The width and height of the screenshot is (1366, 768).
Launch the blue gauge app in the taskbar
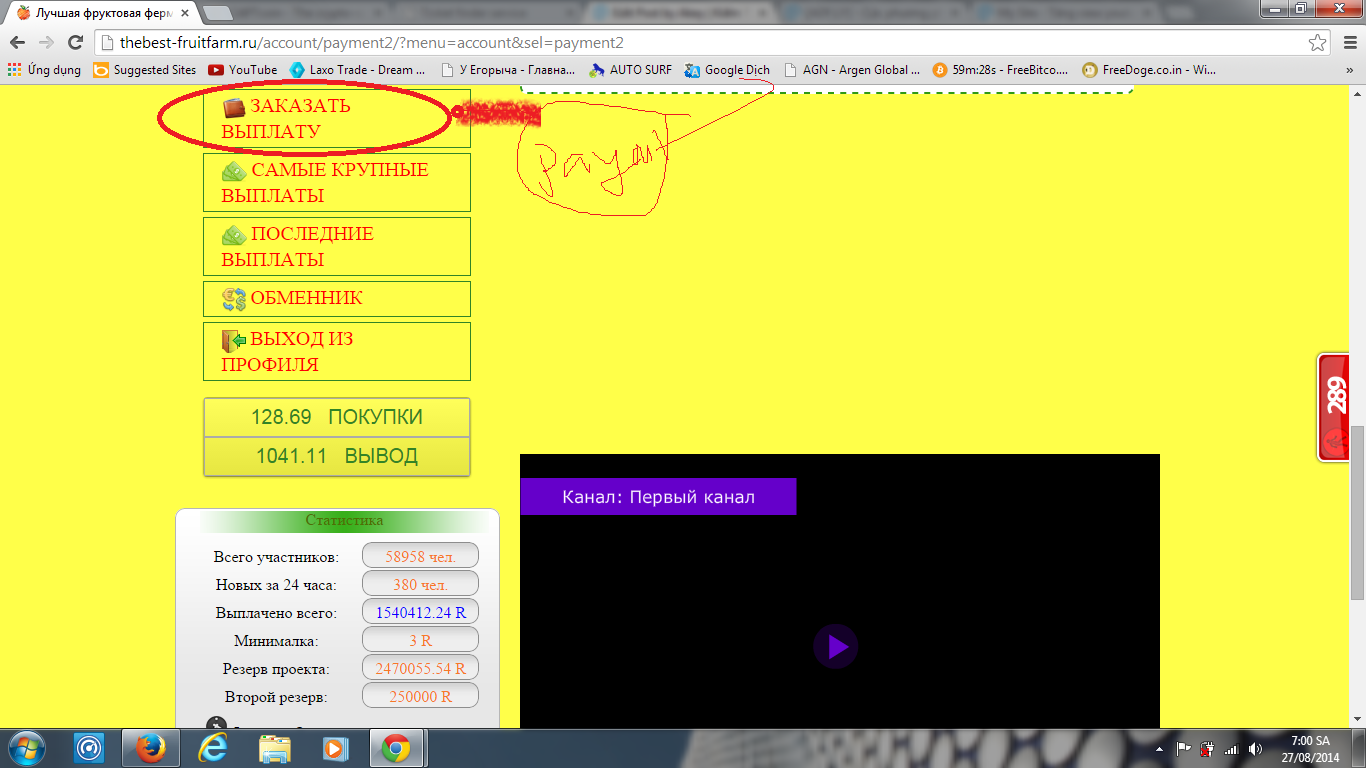click(x=91, y=748)
